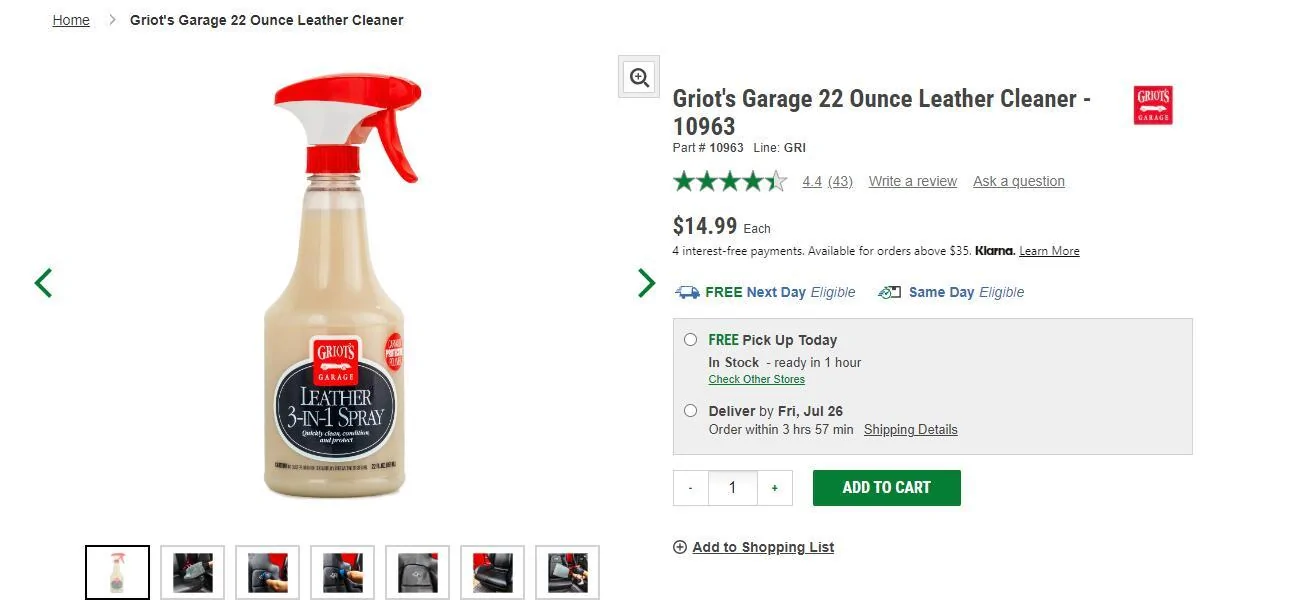Click the star rating icons

[729, 181]
